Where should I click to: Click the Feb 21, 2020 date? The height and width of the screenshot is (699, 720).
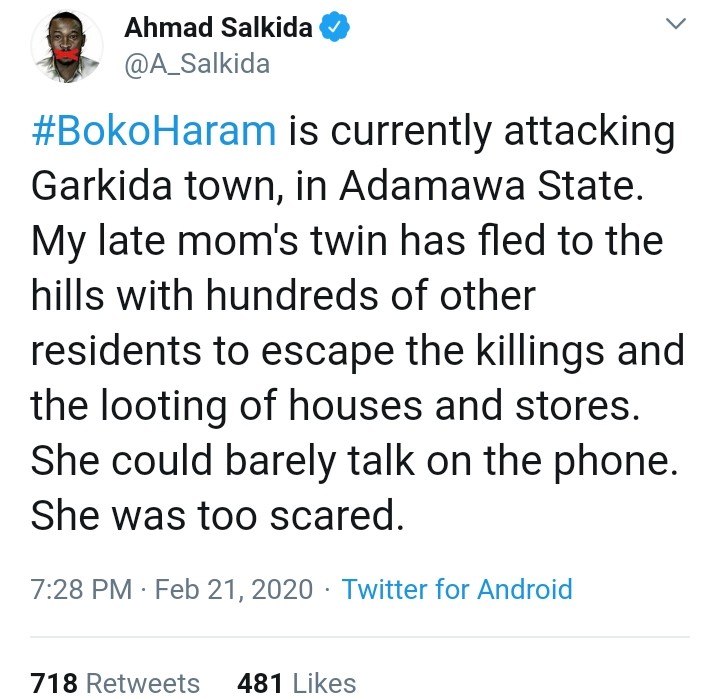pos(237,589)
